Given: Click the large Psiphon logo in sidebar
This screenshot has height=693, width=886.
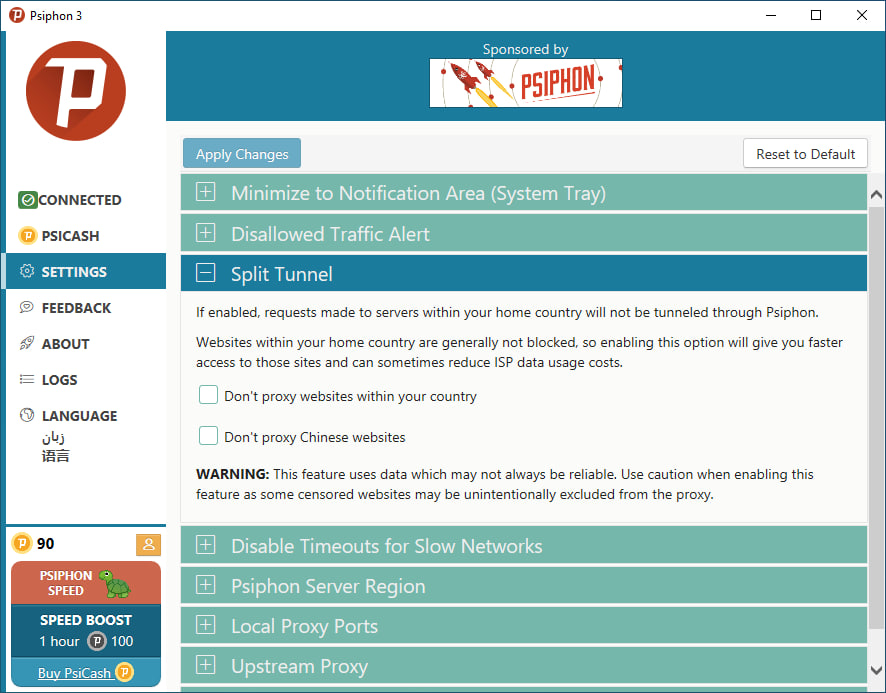Looking at the screenshot, I should (76, 91).
